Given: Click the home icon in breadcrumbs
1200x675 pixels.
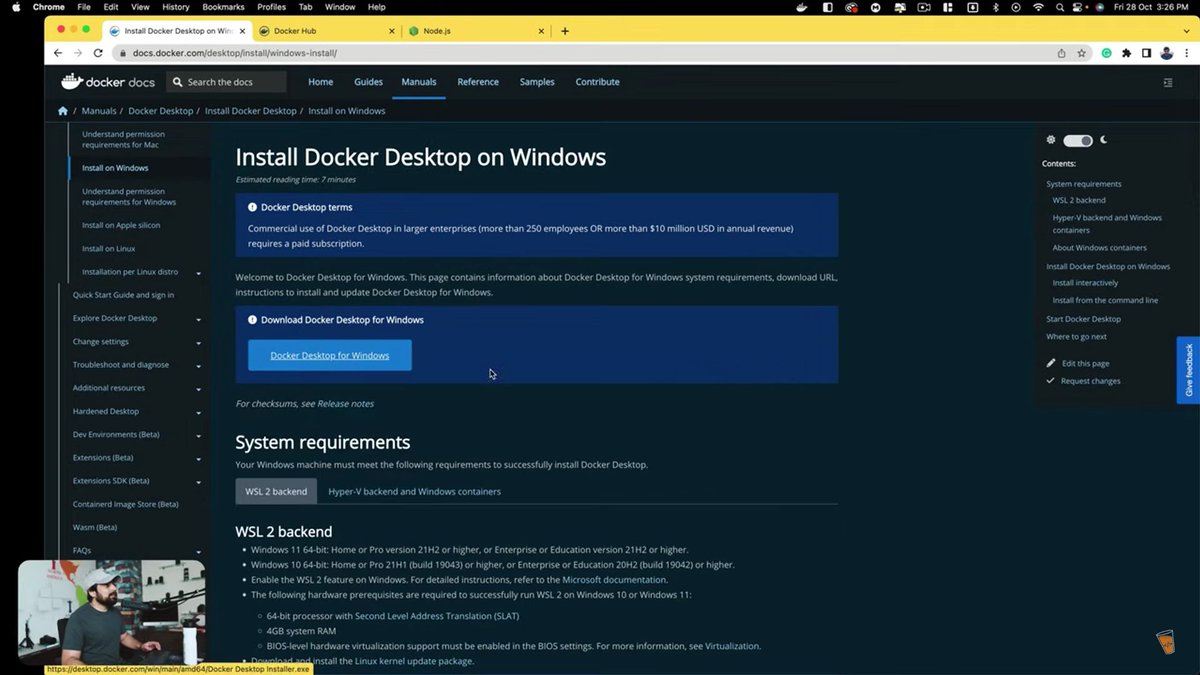Looking at the screenshot, I should click(x=63, y=111).
